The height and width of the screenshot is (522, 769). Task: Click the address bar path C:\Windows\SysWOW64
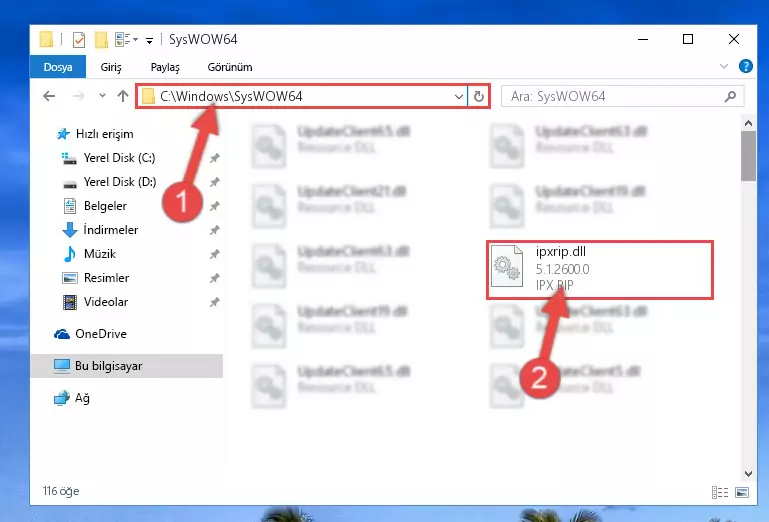[x=231, y=96]
